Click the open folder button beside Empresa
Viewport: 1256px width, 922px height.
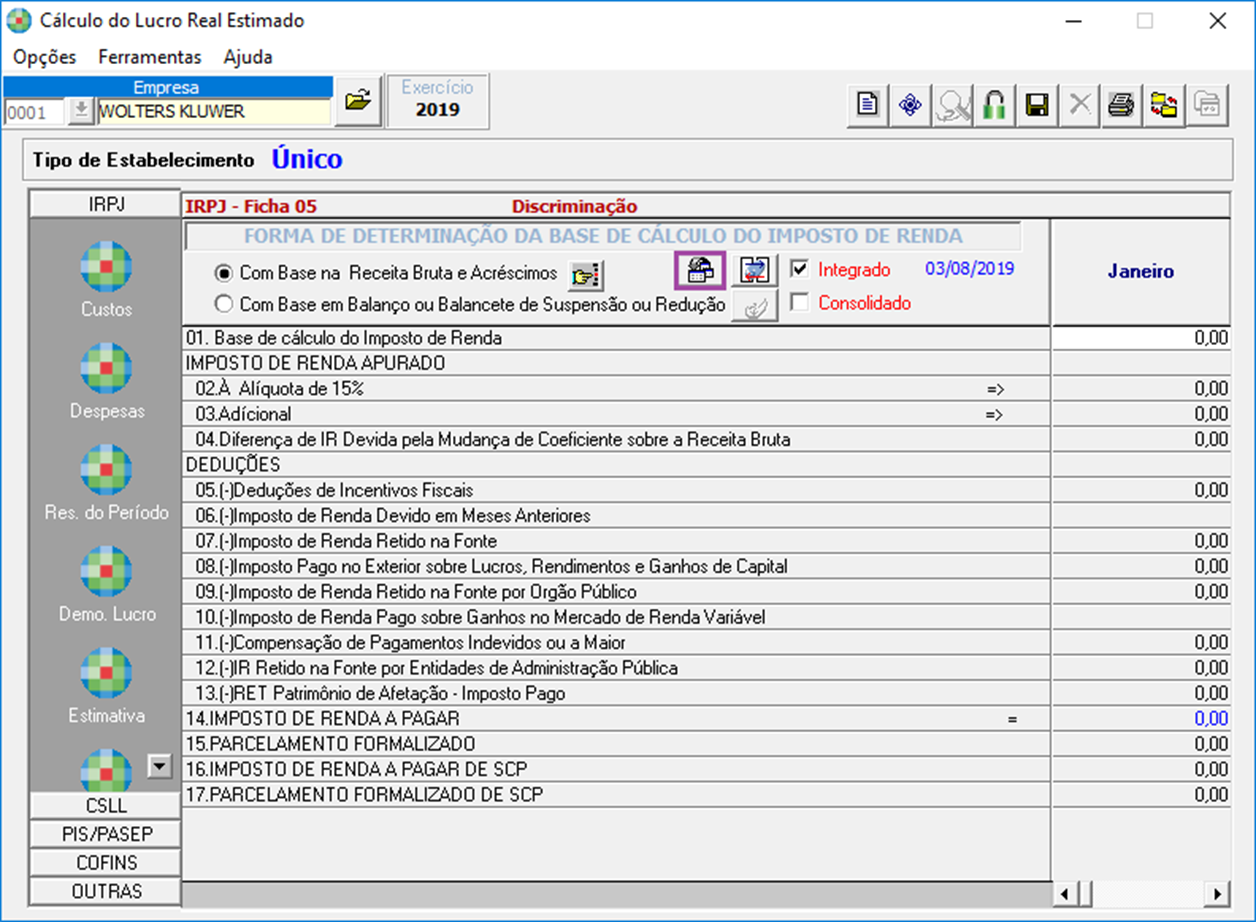tap(358, 101)
